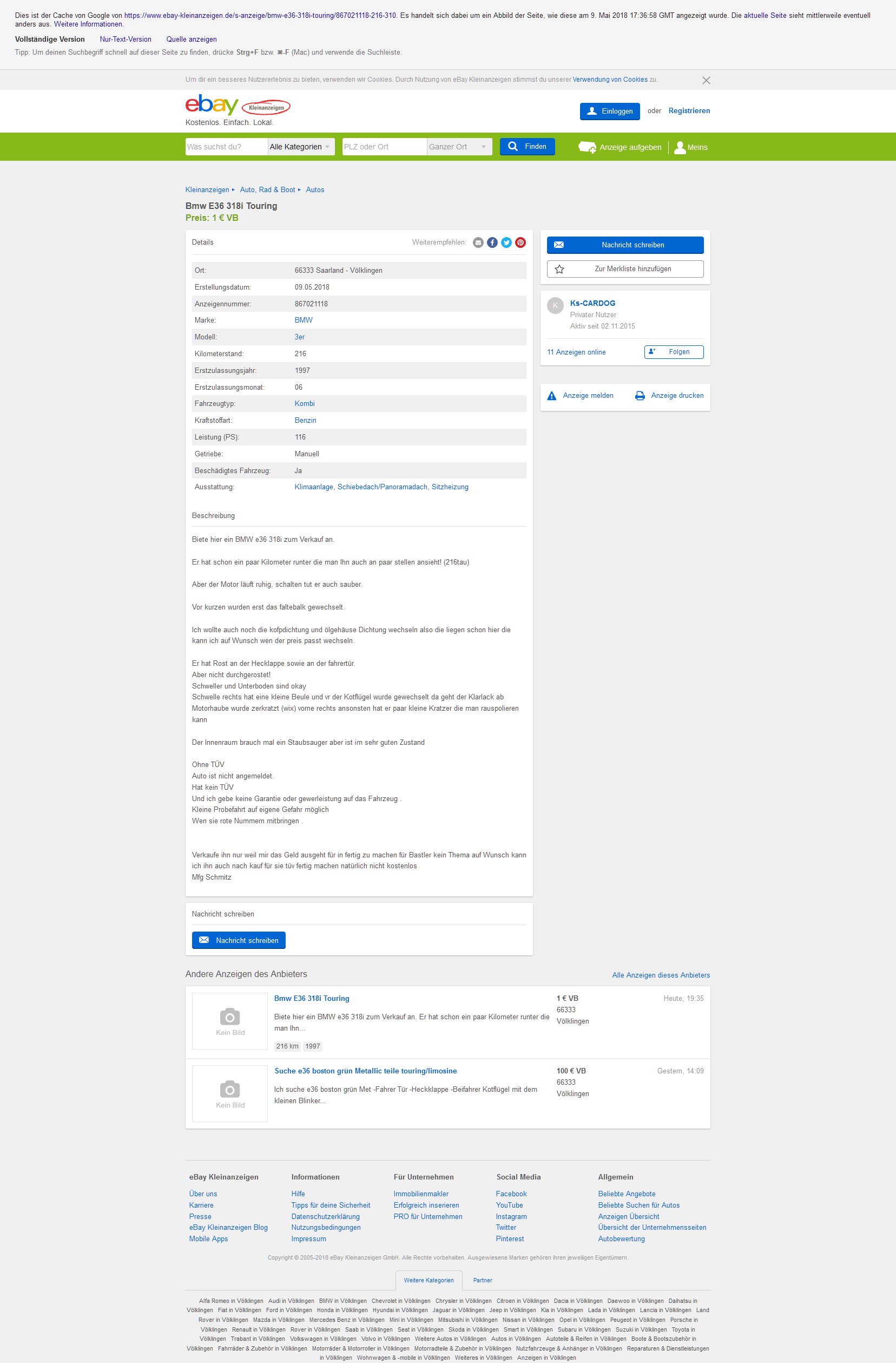Open Autobewertung footer link
Viewport: 896px width, 1363px height.
point(621,1239)
